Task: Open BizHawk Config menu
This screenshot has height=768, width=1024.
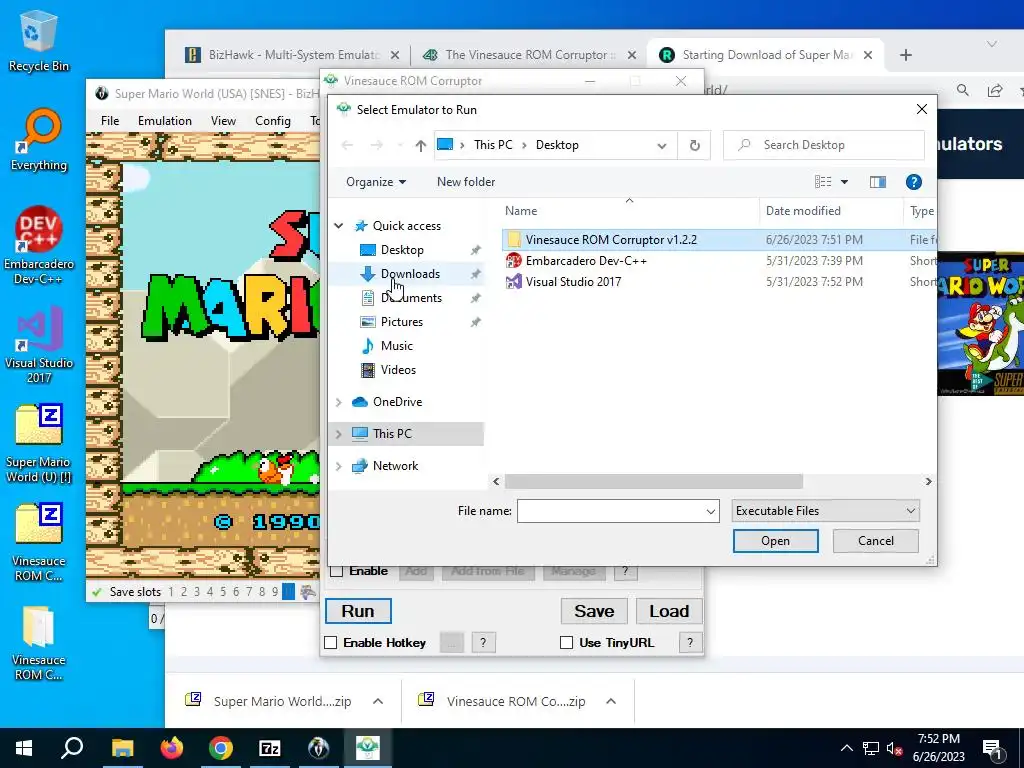Action: click(272, 121)
